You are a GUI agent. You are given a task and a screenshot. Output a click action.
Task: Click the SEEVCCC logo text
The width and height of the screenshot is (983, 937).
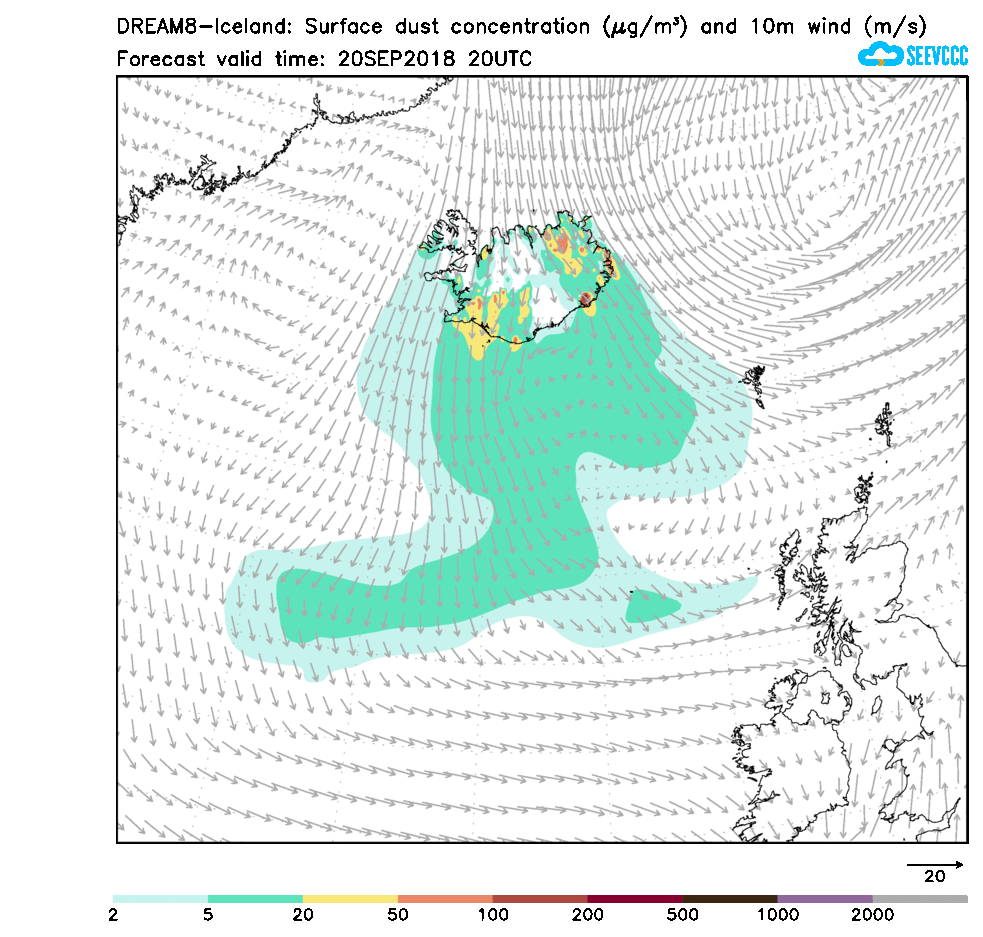(x=936, y=56)
